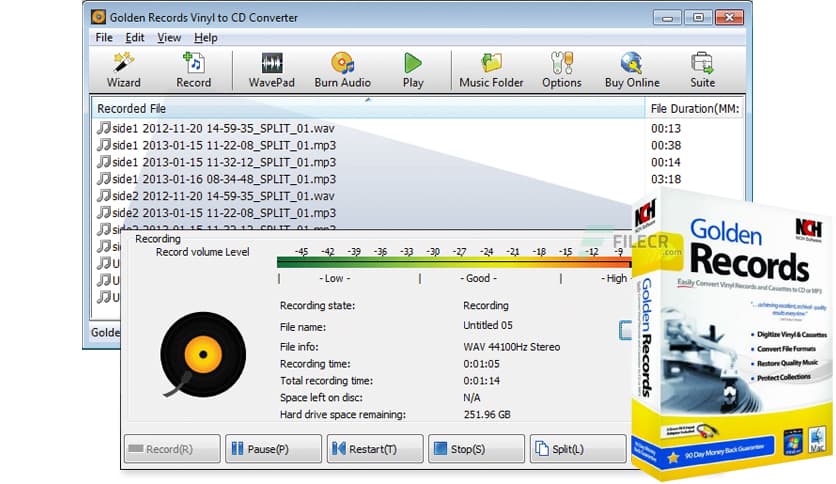Click the 0:01:05 recording time value
The width and height of the screenshot is (836, 484).
(481, 364)
